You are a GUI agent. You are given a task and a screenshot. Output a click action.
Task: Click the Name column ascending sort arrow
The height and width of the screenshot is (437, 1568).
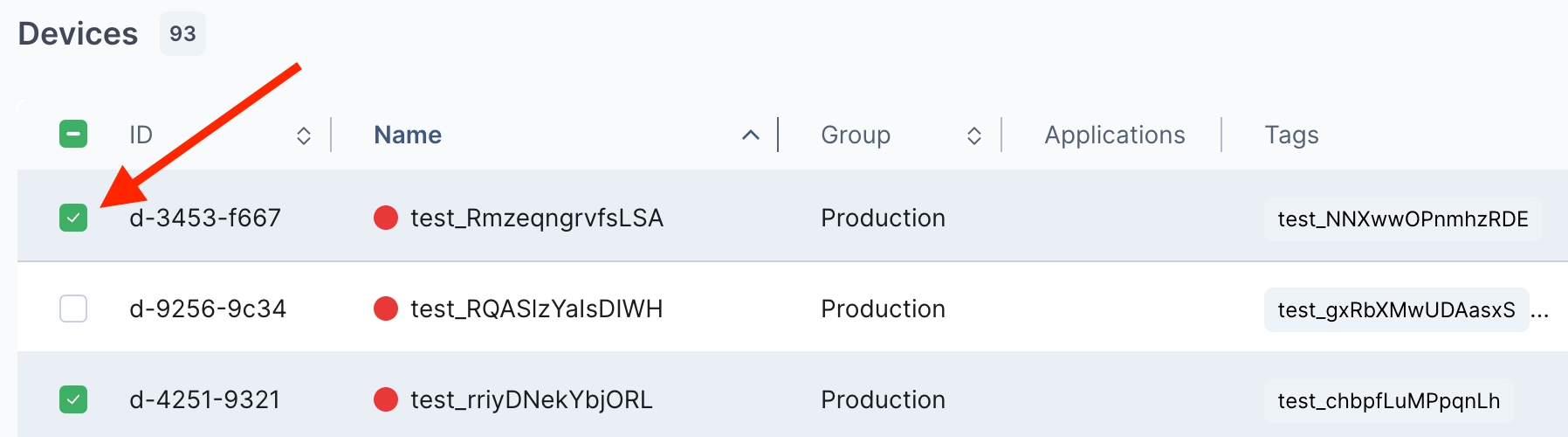(x=750, y=135)
